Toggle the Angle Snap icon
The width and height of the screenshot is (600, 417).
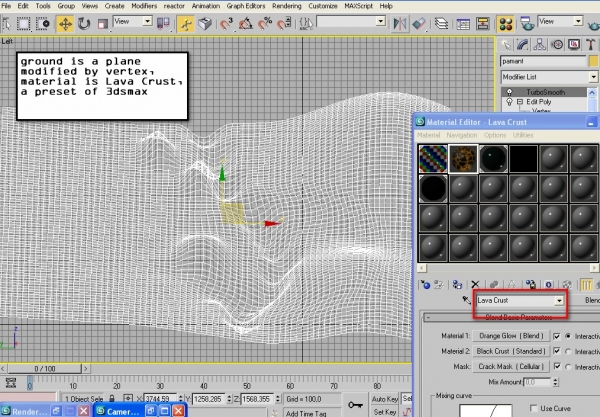pos(245,24)
